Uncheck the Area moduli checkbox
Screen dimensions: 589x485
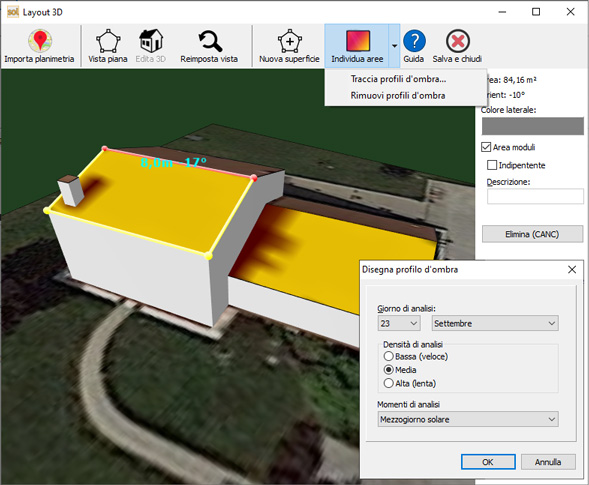click(x=486, y=147)
